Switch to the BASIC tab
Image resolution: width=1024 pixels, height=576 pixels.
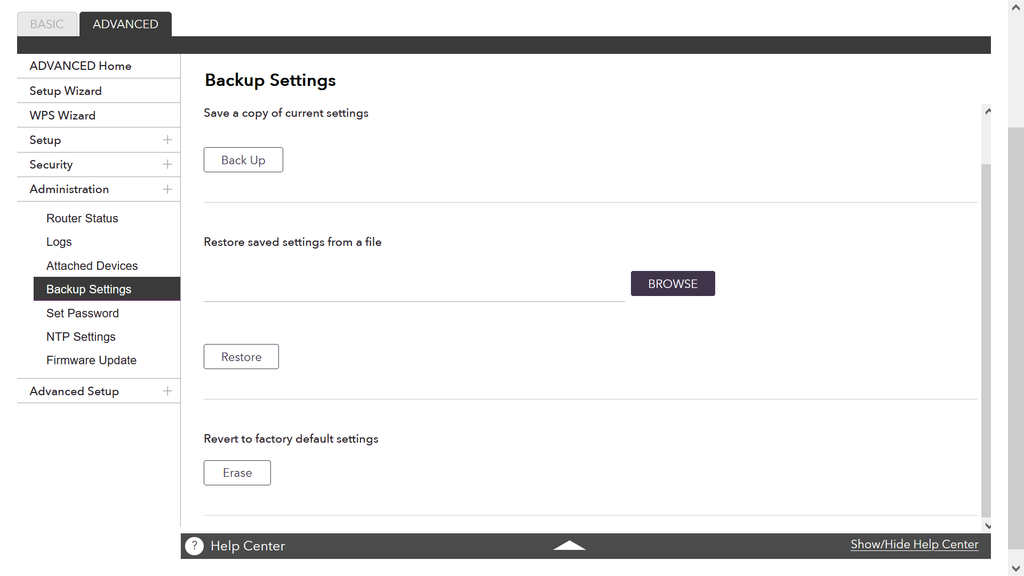pyautogui.click(x=47, y=24)
